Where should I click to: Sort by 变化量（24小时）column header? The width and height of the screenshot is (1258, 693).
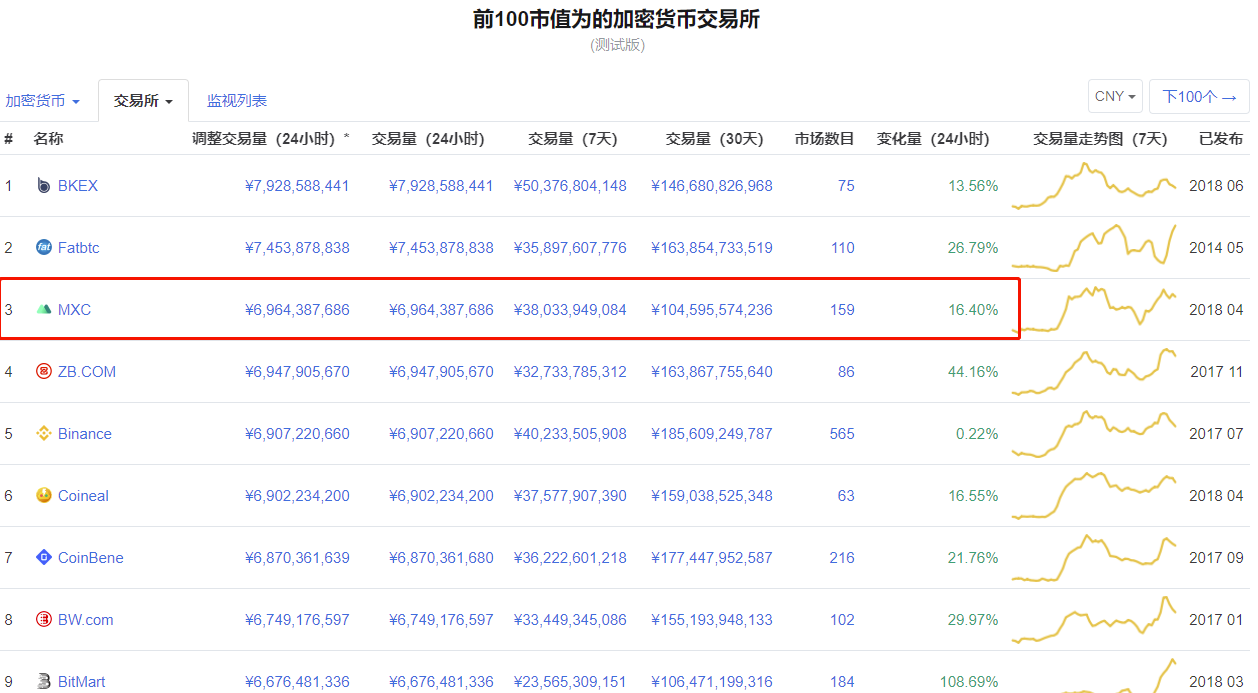933,139
